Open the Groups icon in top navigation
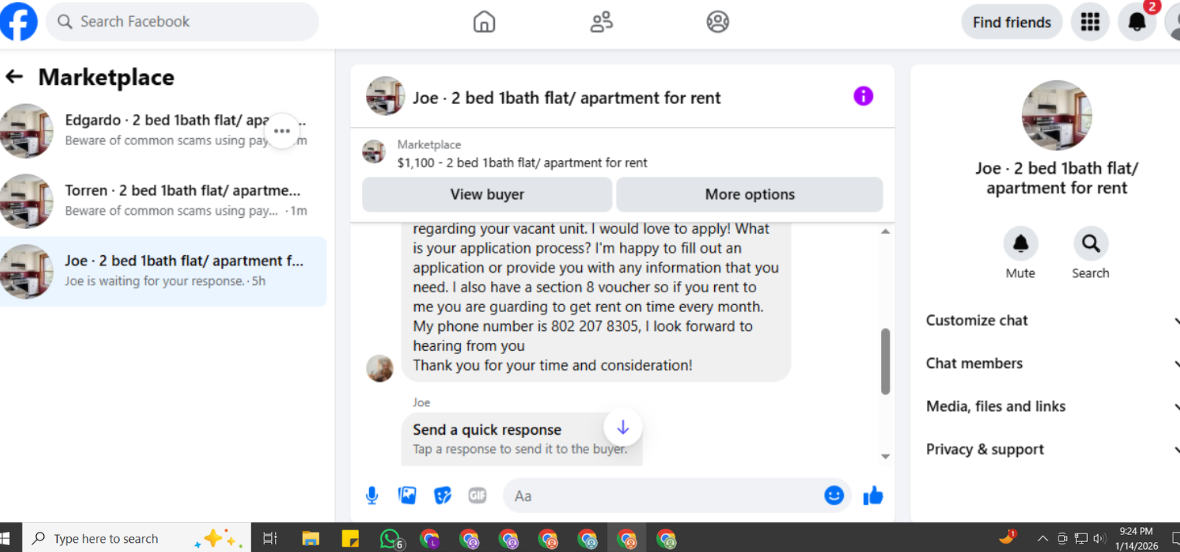Screen dimensions: 1180x552 [x=718, y=22]
